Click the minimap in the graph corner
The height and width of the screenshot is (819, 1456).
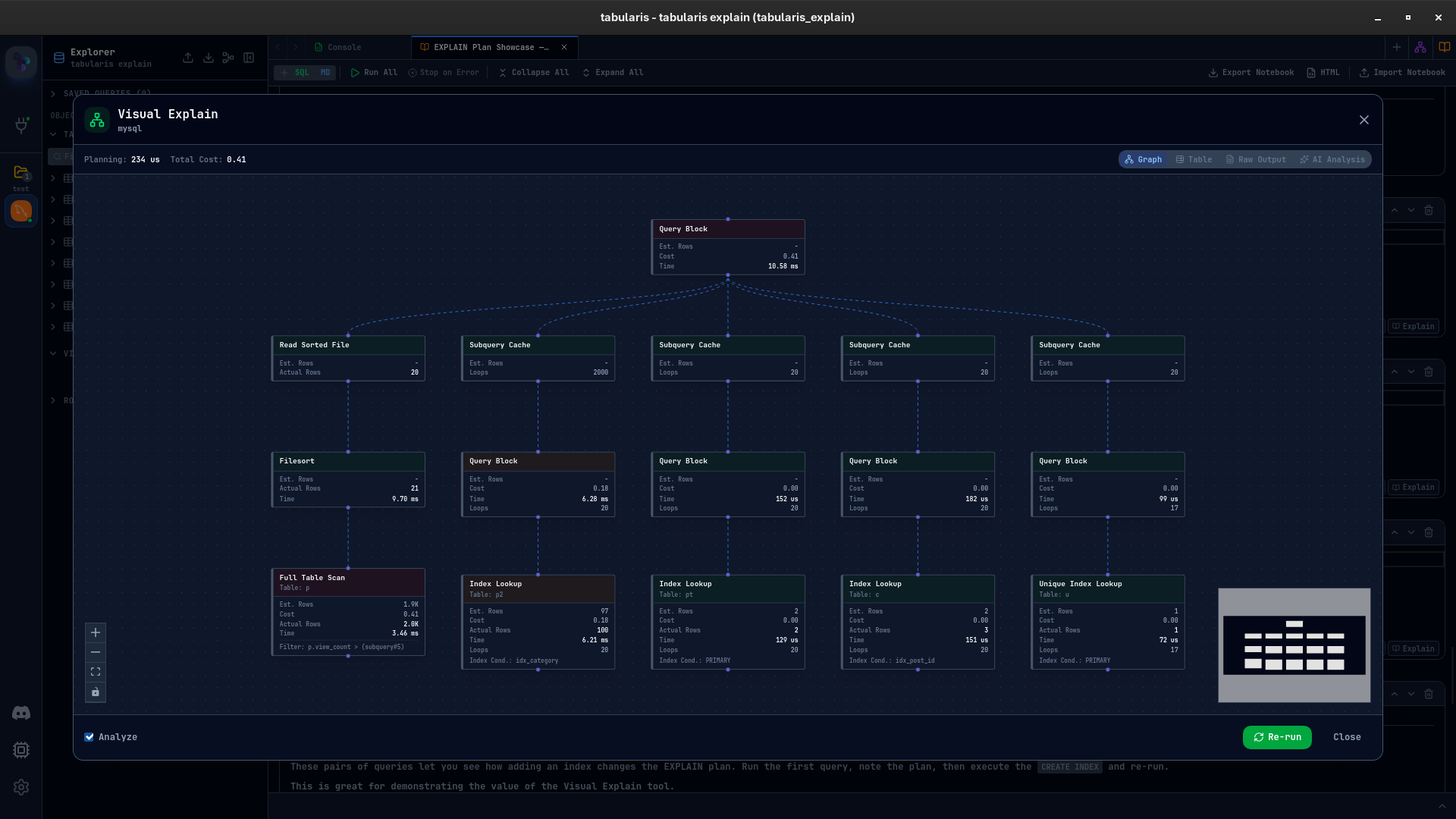1294,645
